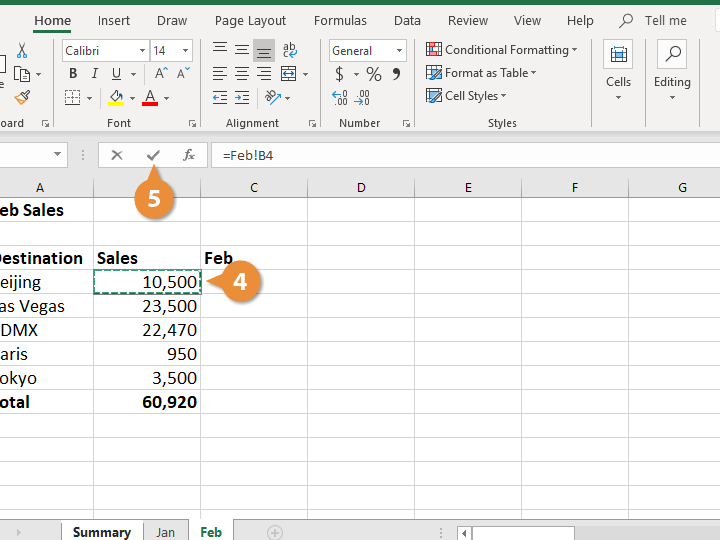Open Format as Table menu

point(481,73)
